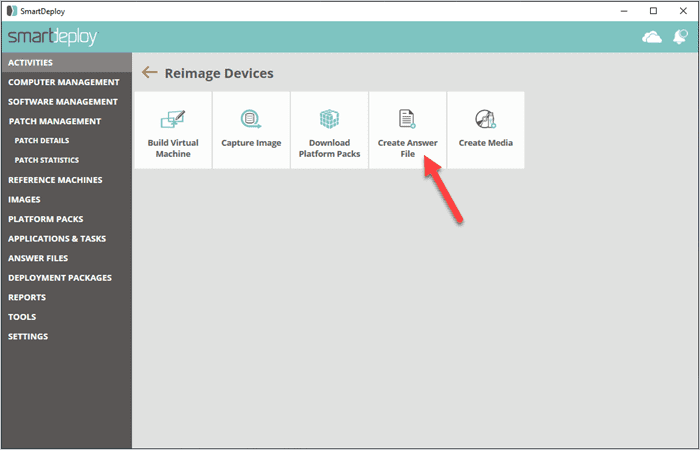
Task: Select Patch Details sub-item
Action: [67, 141]
